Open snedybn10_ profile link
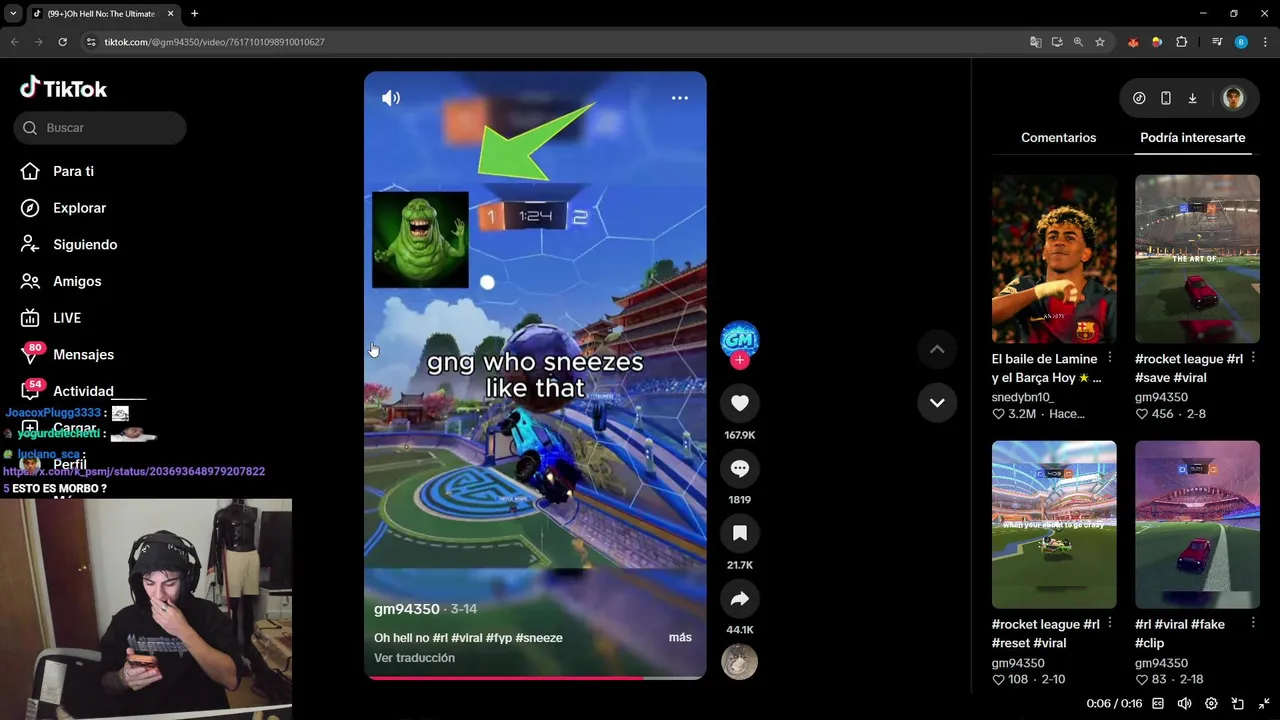The width and height of the screenshot is (1280, 720). pyautogui.click(x=1025, y=397)
